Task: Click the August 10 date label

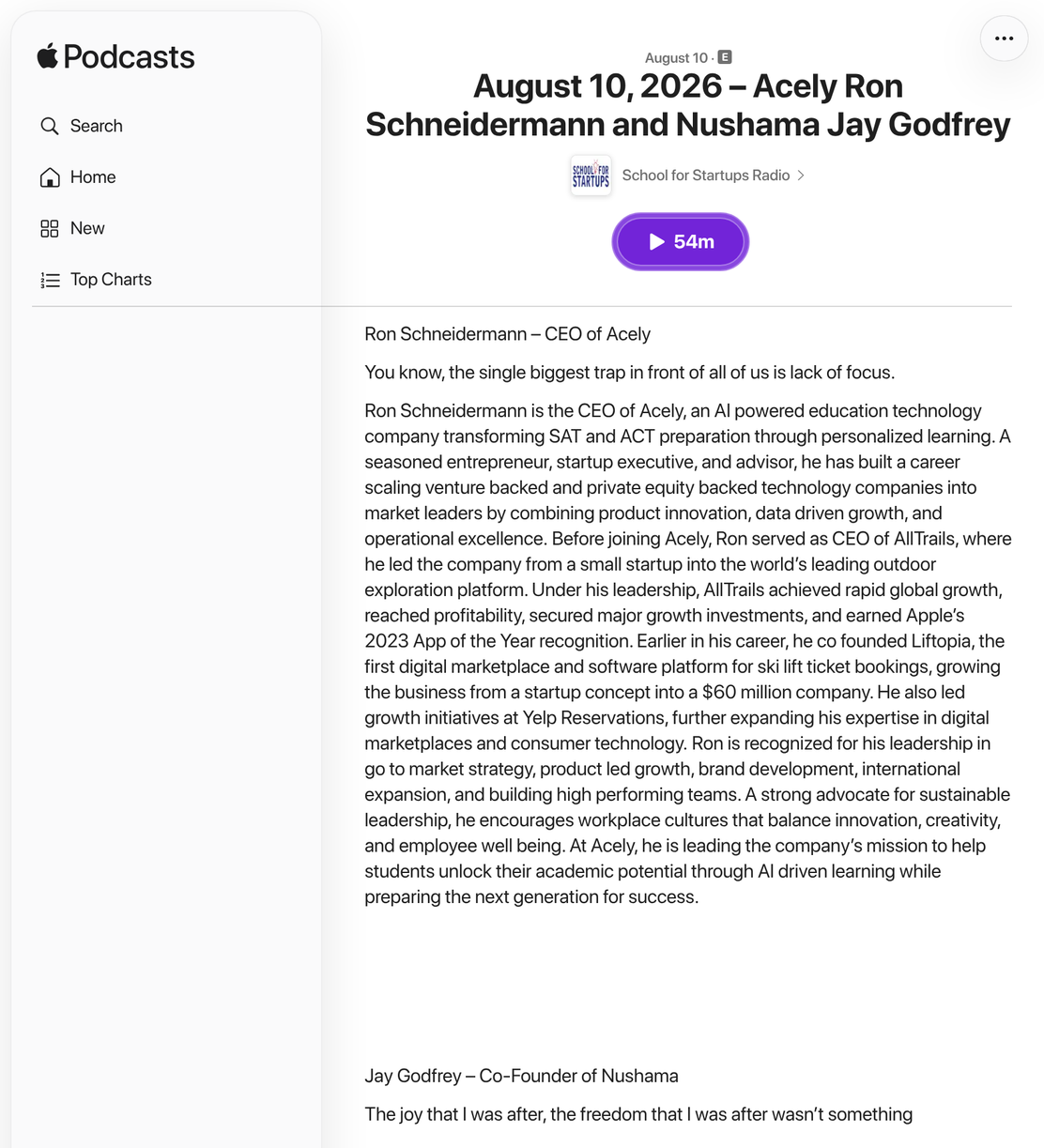Action: point(676,58)
